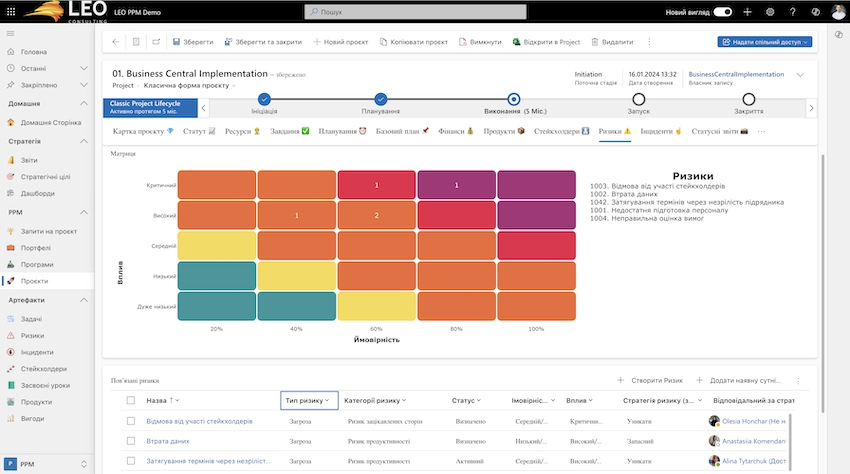Click the plus icon in top bar
850x474 pixels.
click(x=747, y=11)
